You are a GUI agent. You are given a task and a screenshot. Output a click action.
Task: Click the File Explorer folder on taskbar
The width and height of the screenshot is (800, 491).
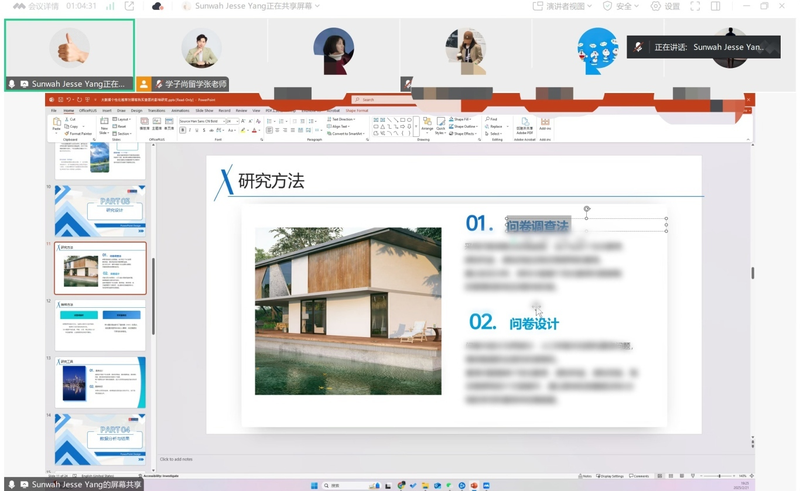(x=426, y=485)
